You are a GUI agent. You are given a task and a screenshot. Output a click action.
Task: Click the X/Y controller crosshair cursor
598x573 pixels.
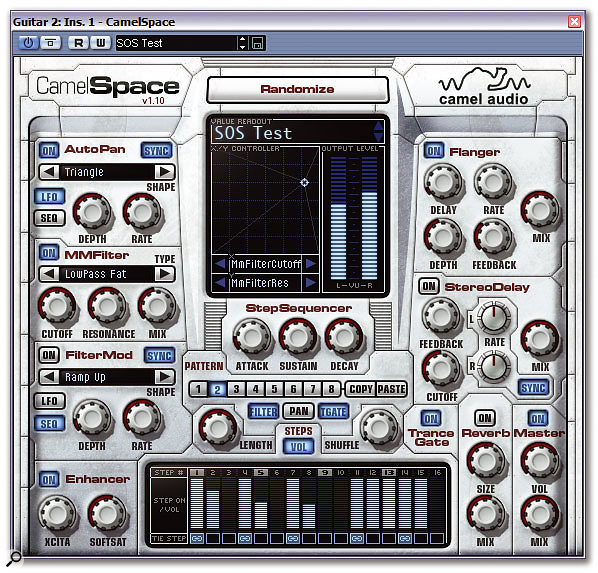coord(304,182)
